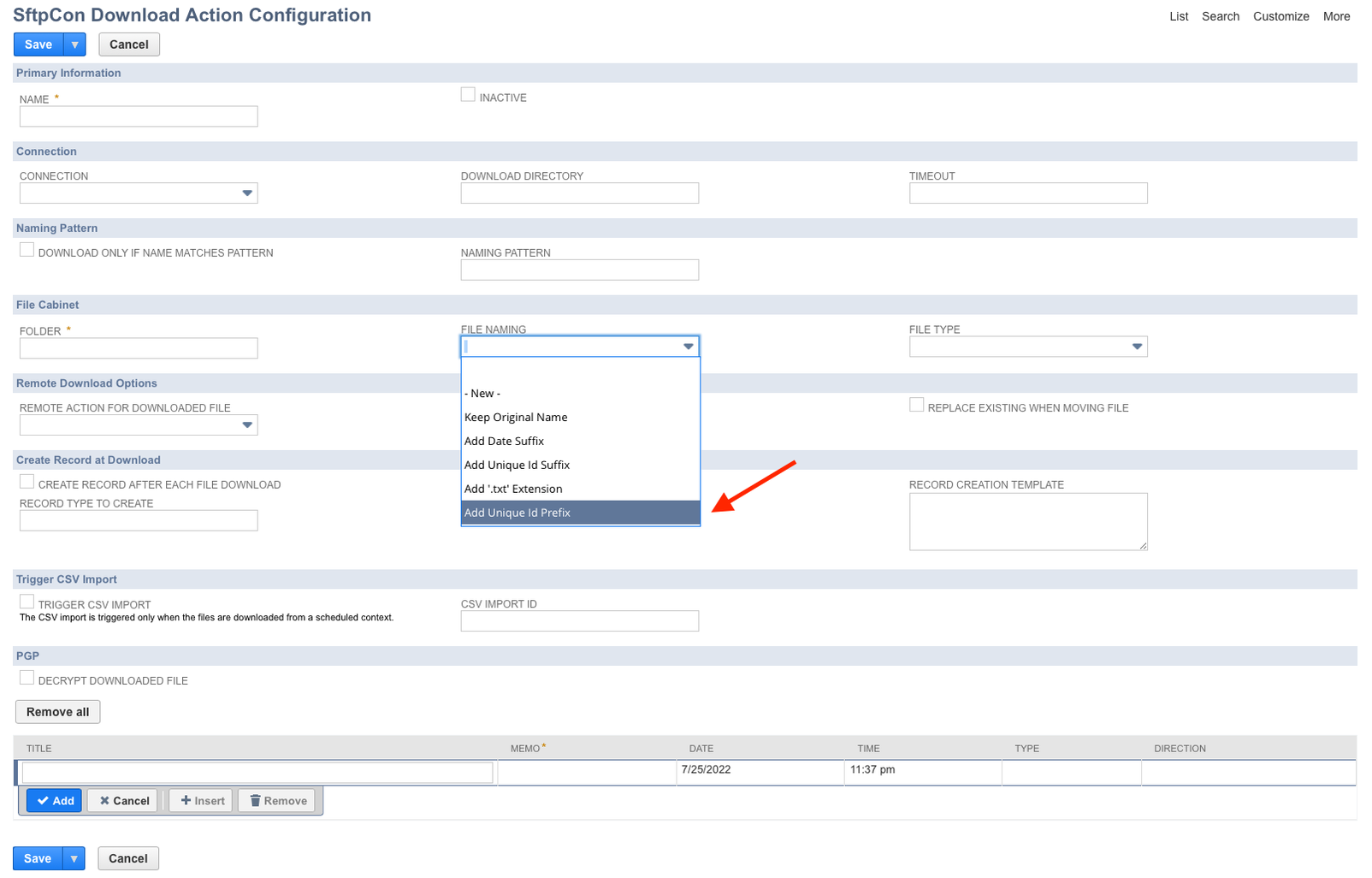Click the Insert button with plus icon
Image resolution: width=1372 pixels, height=878 pixels.
(201, 801)
